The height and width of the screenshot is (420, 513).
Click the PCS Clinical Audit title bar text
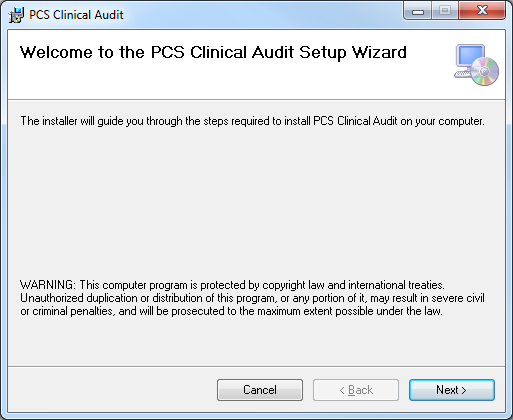tap(76, 15)
